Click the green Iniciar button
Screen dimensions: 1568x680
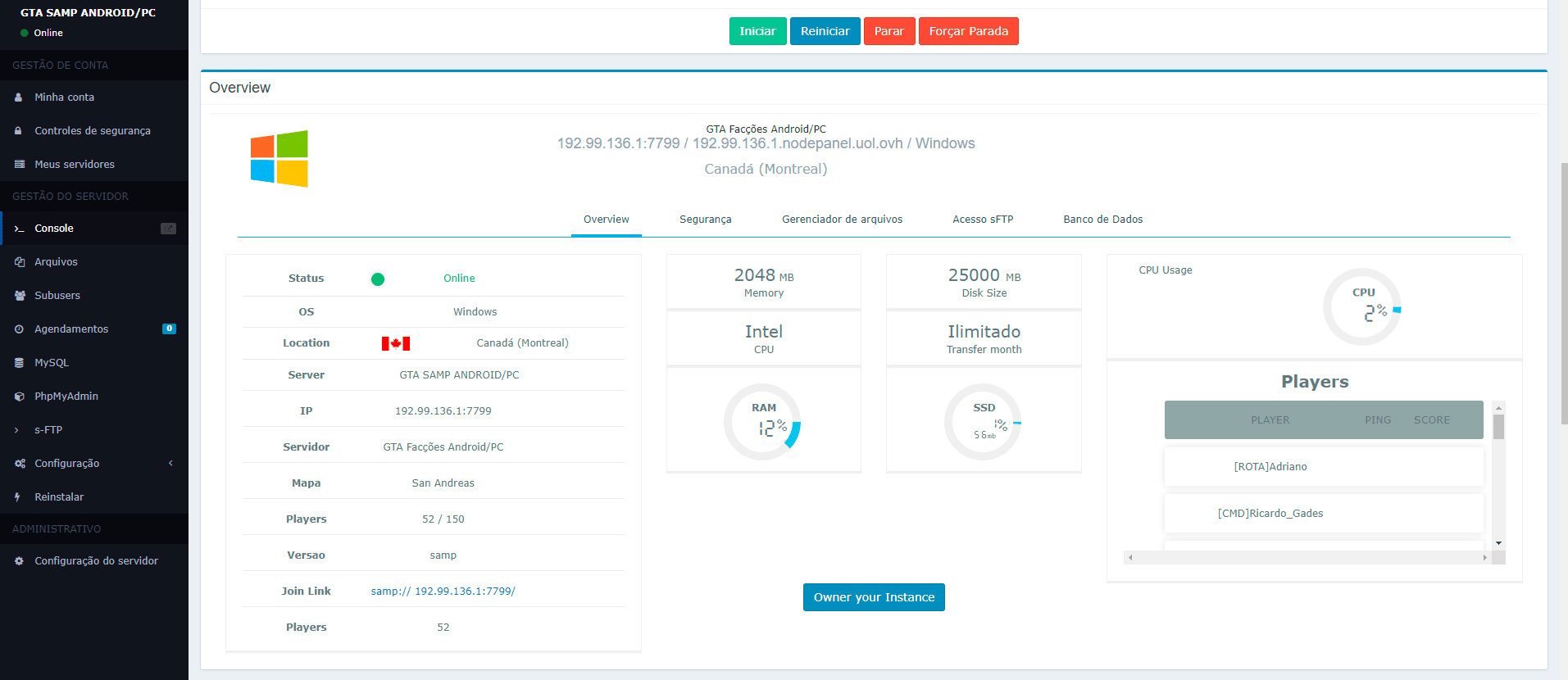[x=757, y=31]
